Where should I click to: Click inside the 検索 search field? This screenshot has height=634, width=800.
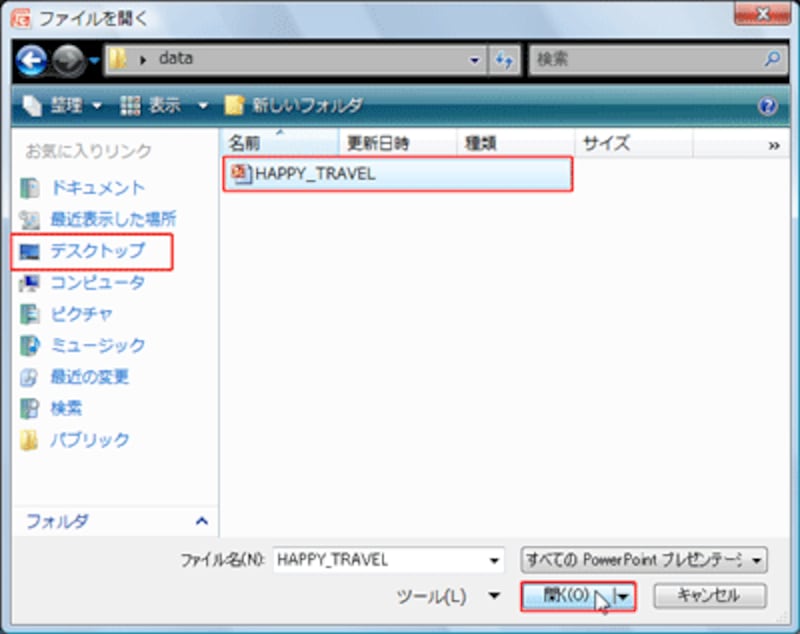click(645, 60)
